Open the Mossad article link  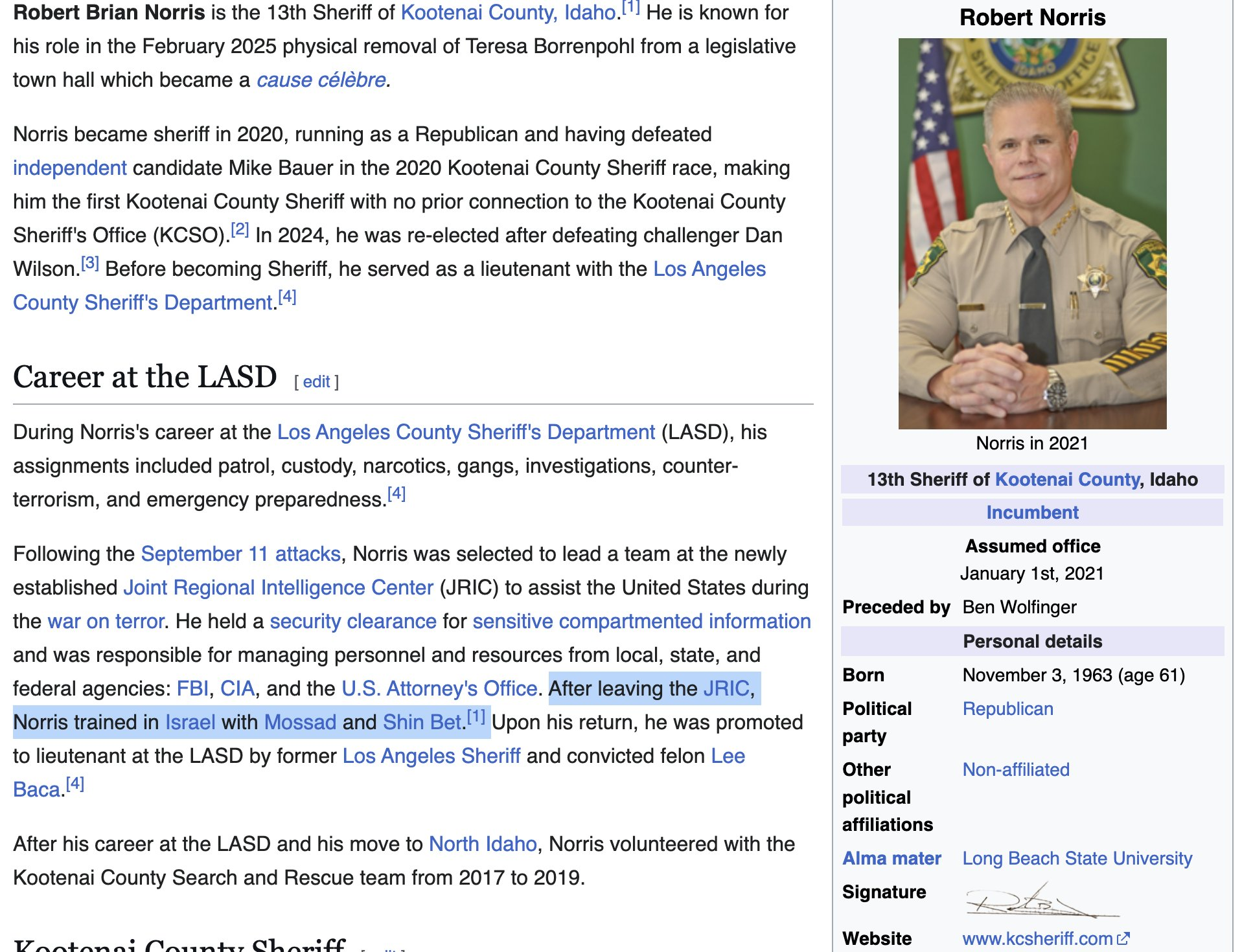pyautogui.click(x=301, y=722)
